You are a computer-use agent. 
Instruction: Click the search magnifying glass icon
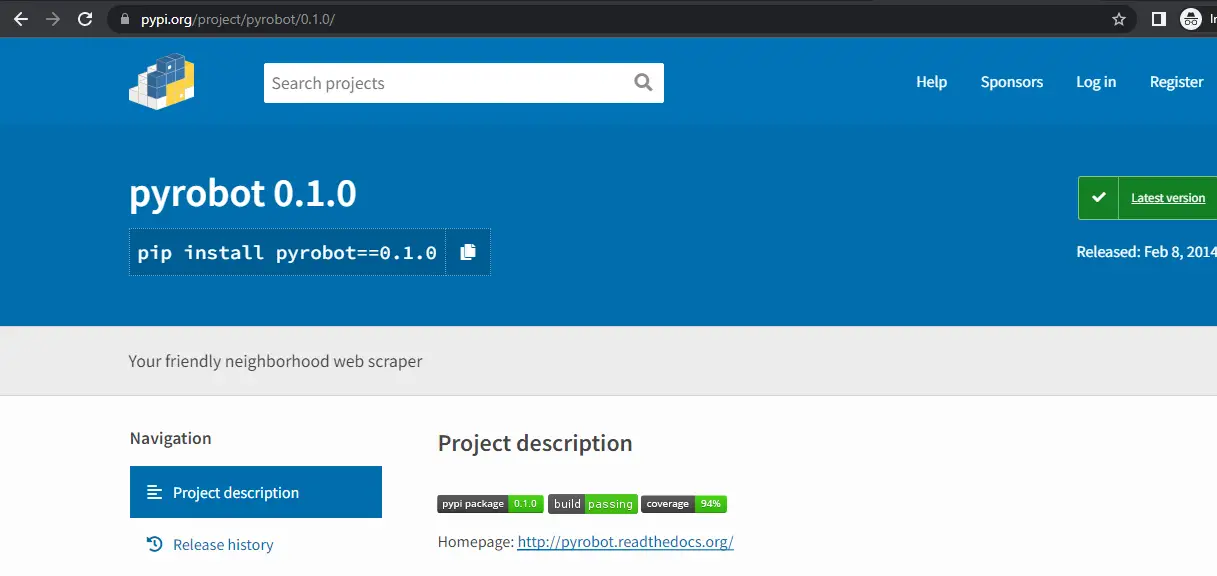tap(643, 83)
